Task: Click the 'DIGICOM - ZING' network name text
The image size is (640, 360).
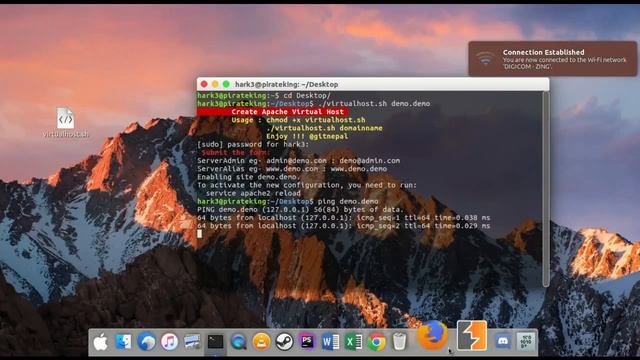Action: click(x=526, y=67)
